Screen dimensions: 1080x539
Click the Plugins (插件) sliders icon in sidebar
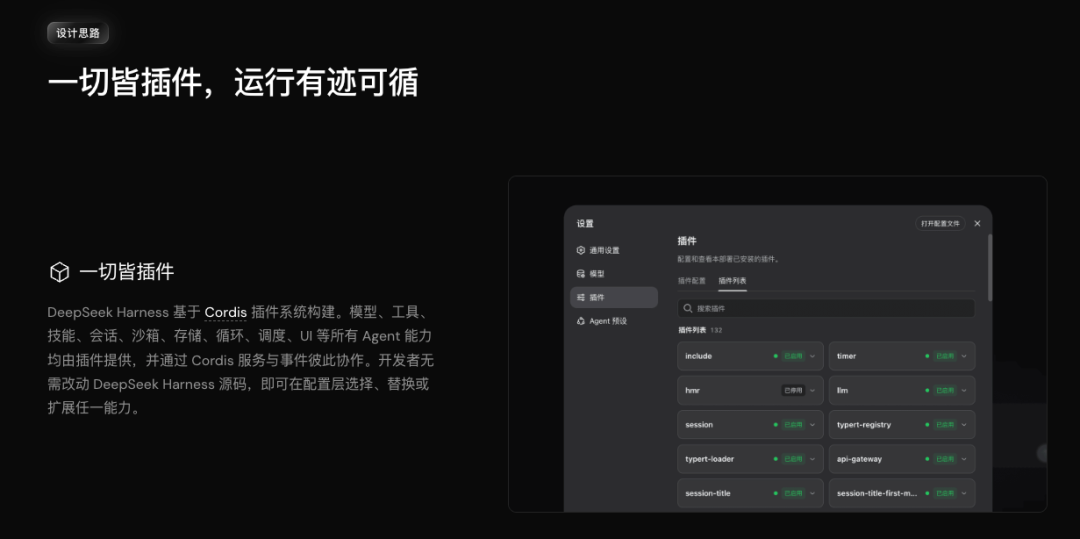(581, 297)
